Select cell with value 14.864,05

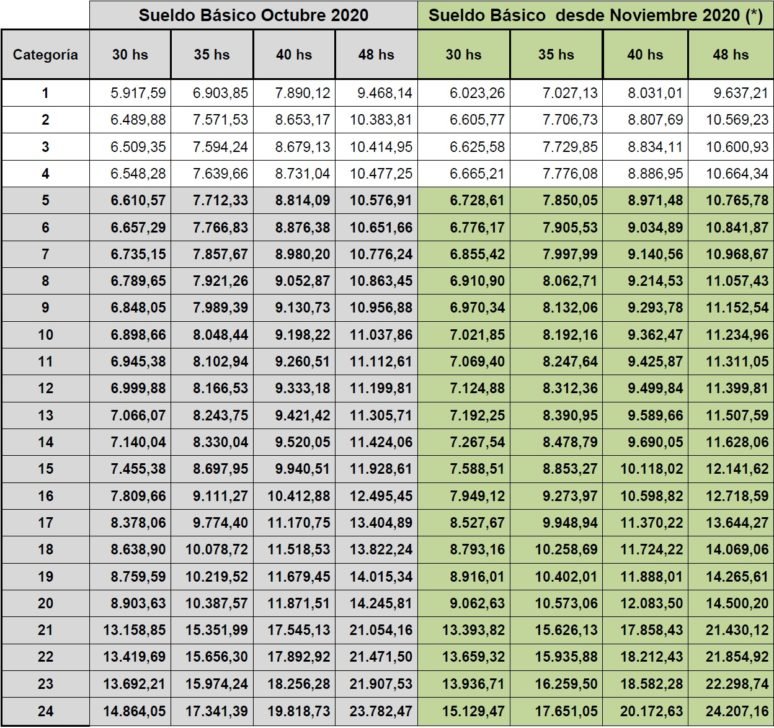pyautogui.click(x=130, y=711)
